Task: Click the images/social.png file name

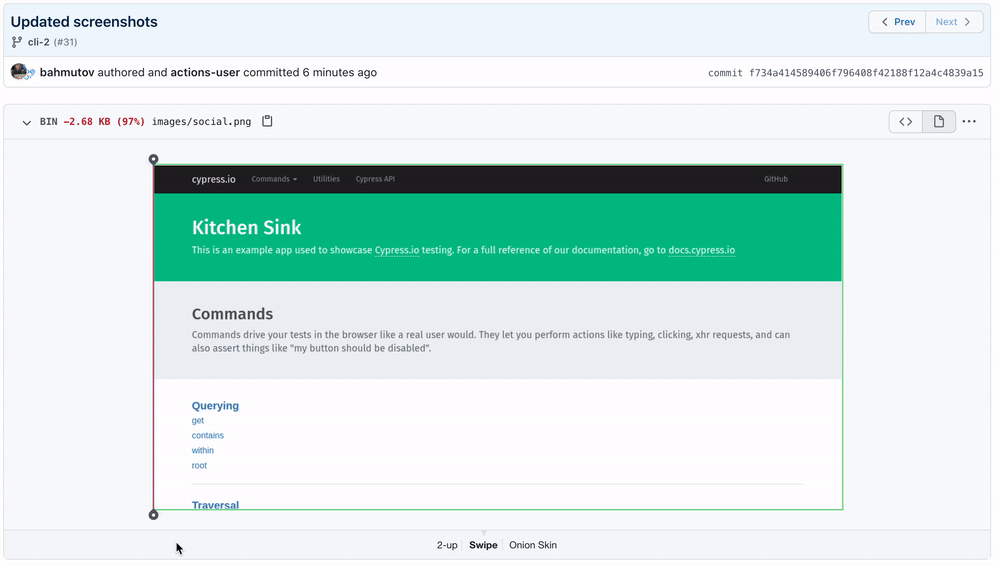Action: click(x=202, y=122)
